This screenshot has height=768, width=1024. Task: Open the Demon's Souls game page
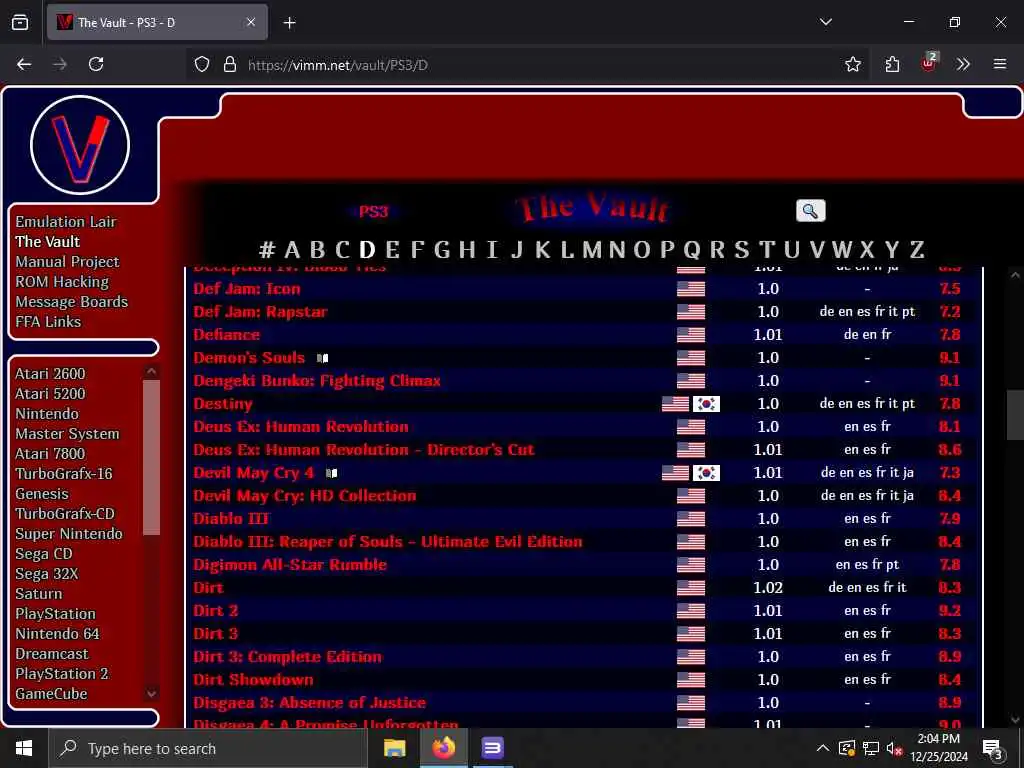click(249, 358)
